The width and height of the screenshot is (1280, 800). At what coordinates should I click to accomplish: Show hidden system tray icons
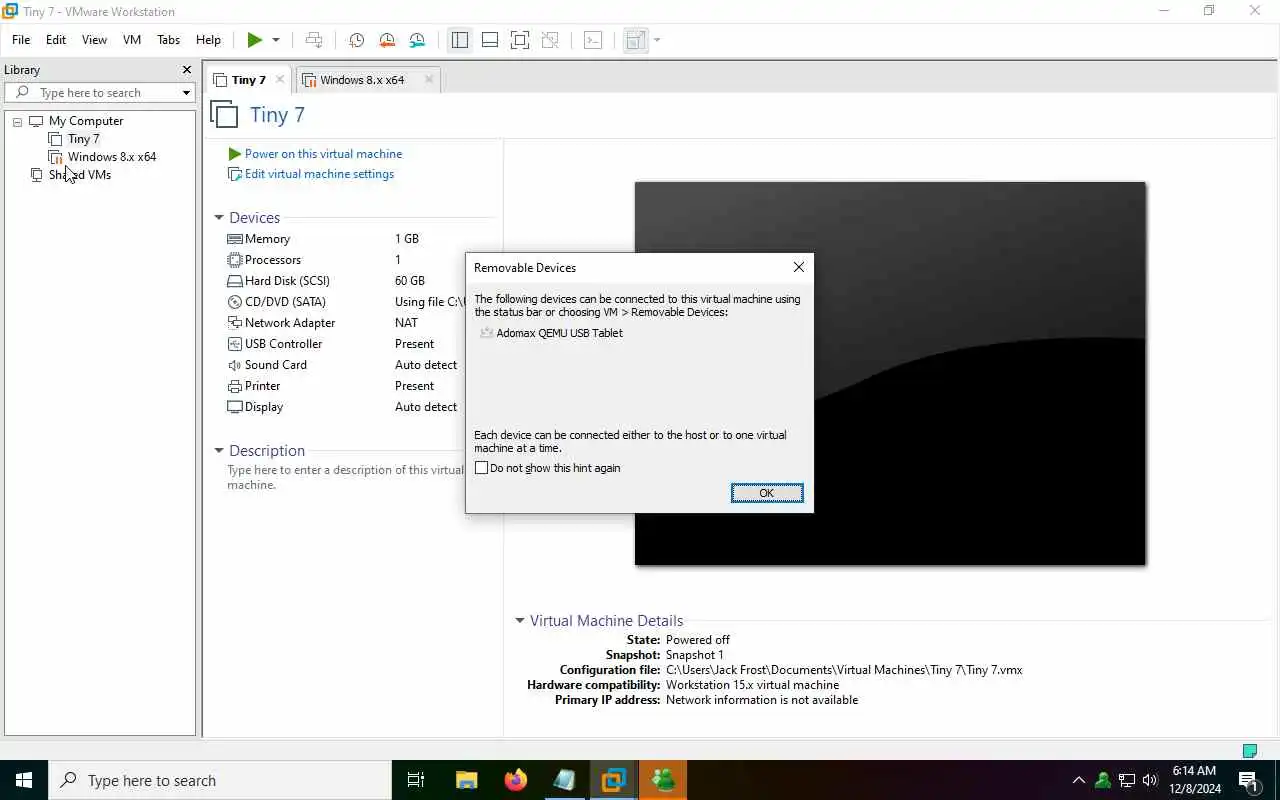[1078, 780]
